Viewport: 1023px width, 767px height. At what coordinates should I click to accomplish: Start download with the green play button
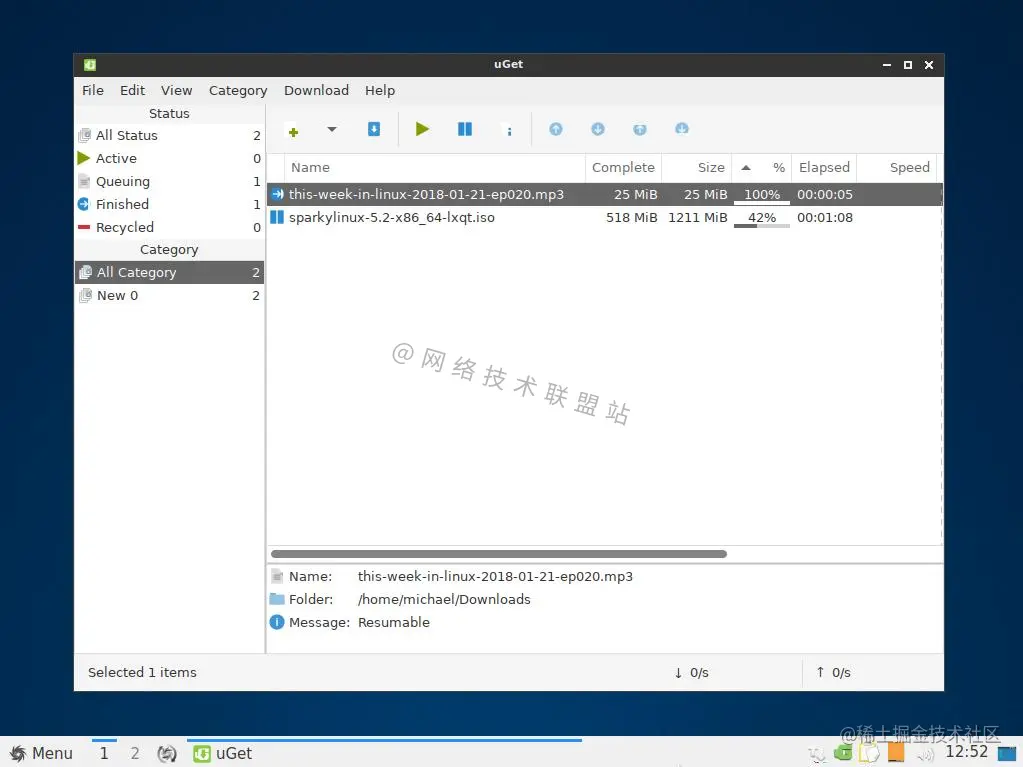coord(422,128)
